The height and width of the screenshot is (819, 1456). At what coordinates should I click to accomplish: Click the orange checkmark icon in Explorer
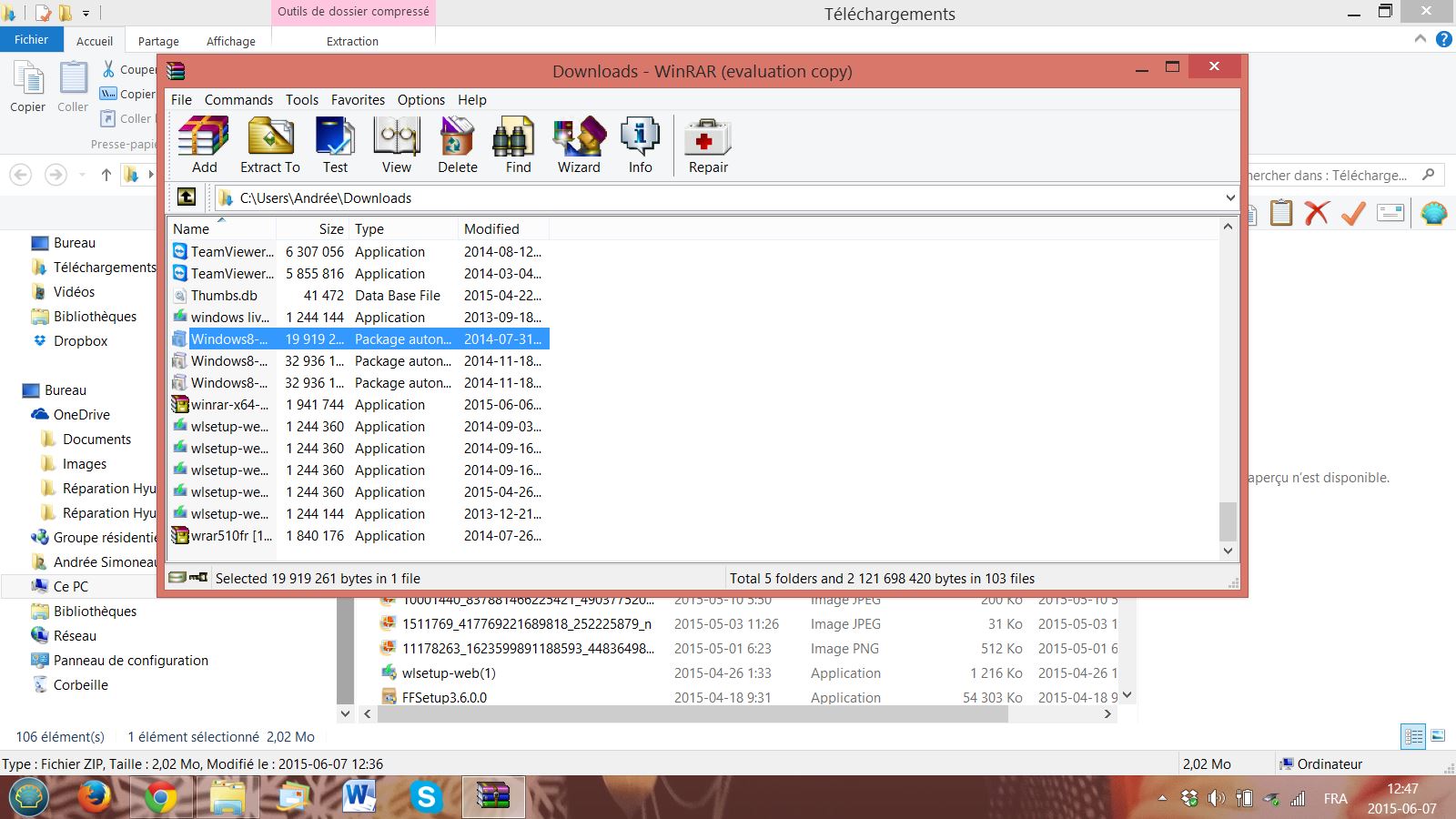click(1353, 214)
